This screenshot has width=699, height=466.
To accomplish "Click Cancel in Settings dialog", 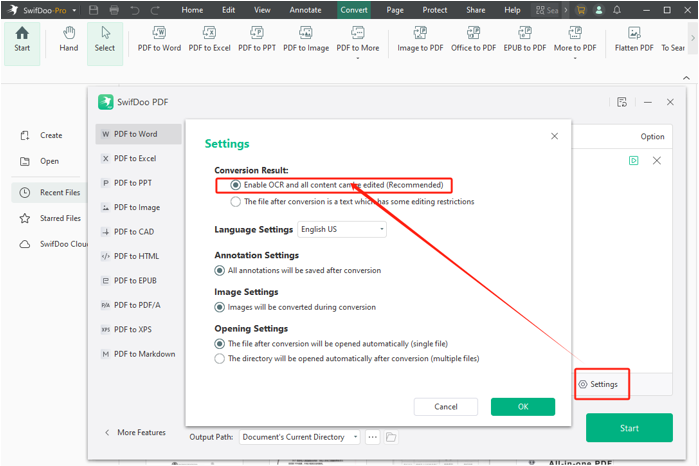I will [x=446, y=407].
